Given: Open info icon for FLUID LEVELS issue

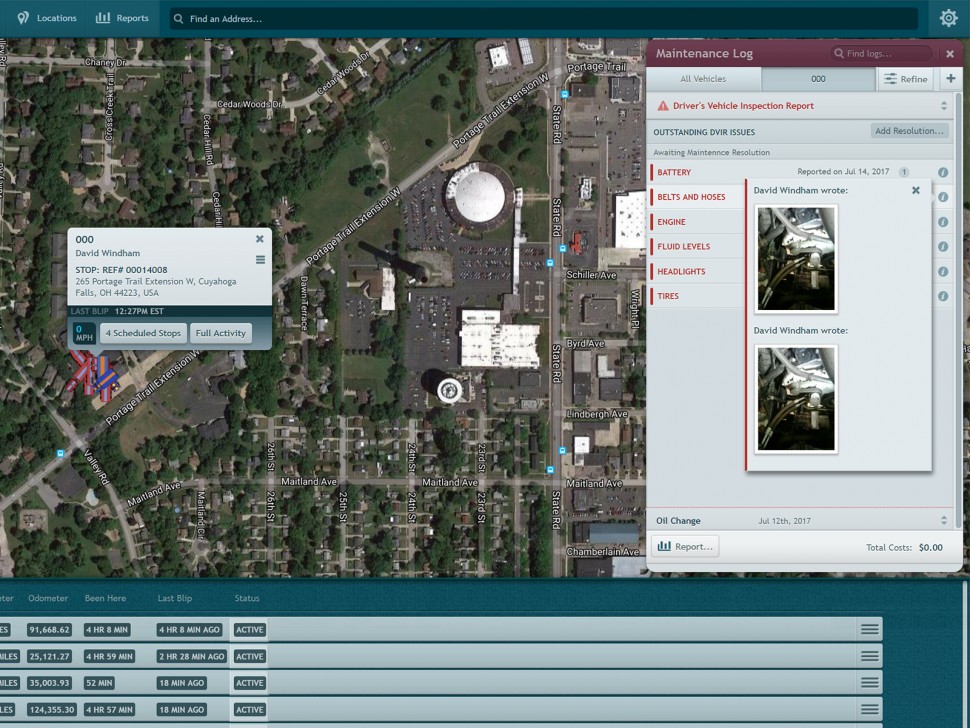Looking at the screenshot, I should point(943,247).
